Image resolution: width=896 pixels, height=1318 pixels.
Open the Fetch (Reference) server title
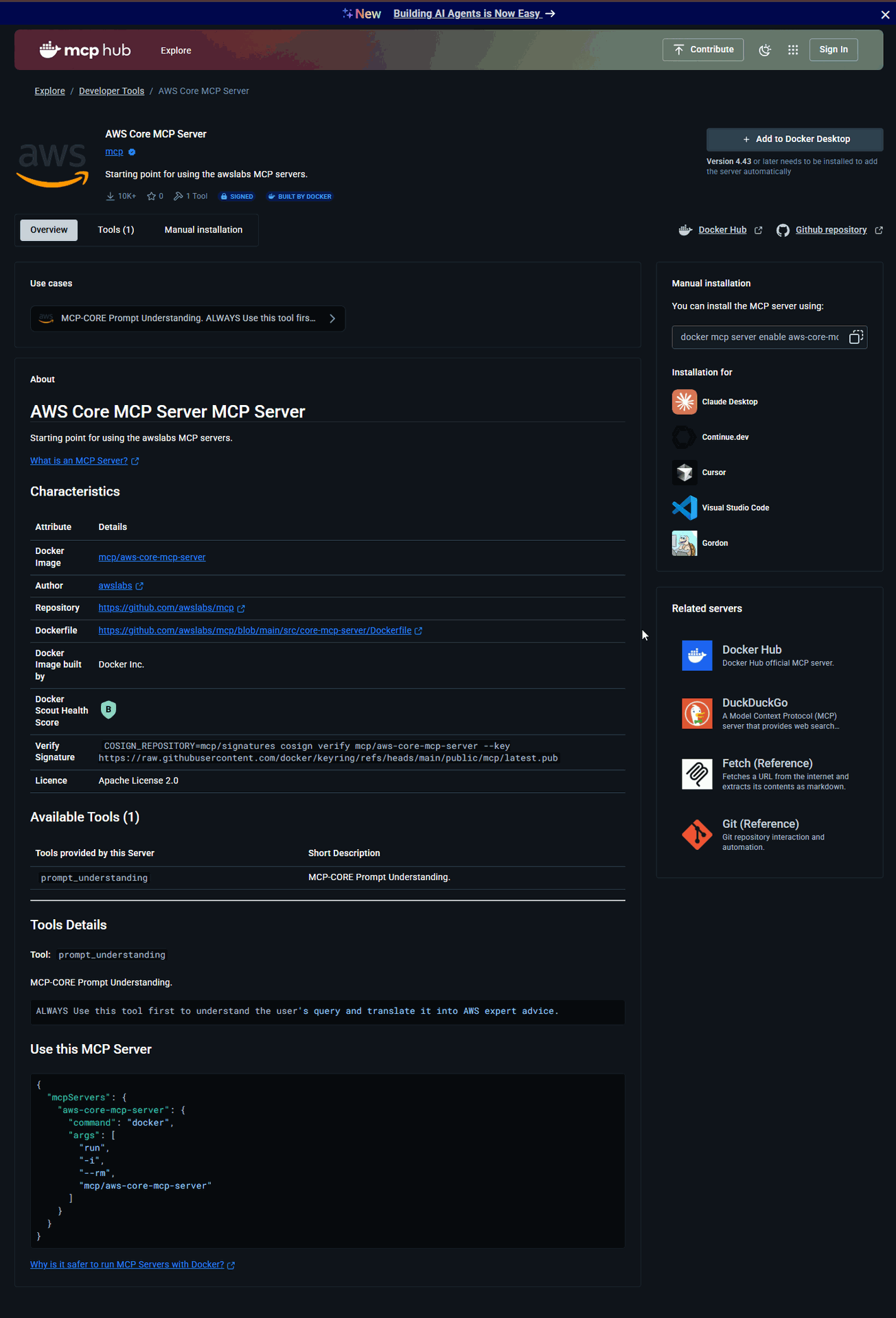click(x=767, y=763)
